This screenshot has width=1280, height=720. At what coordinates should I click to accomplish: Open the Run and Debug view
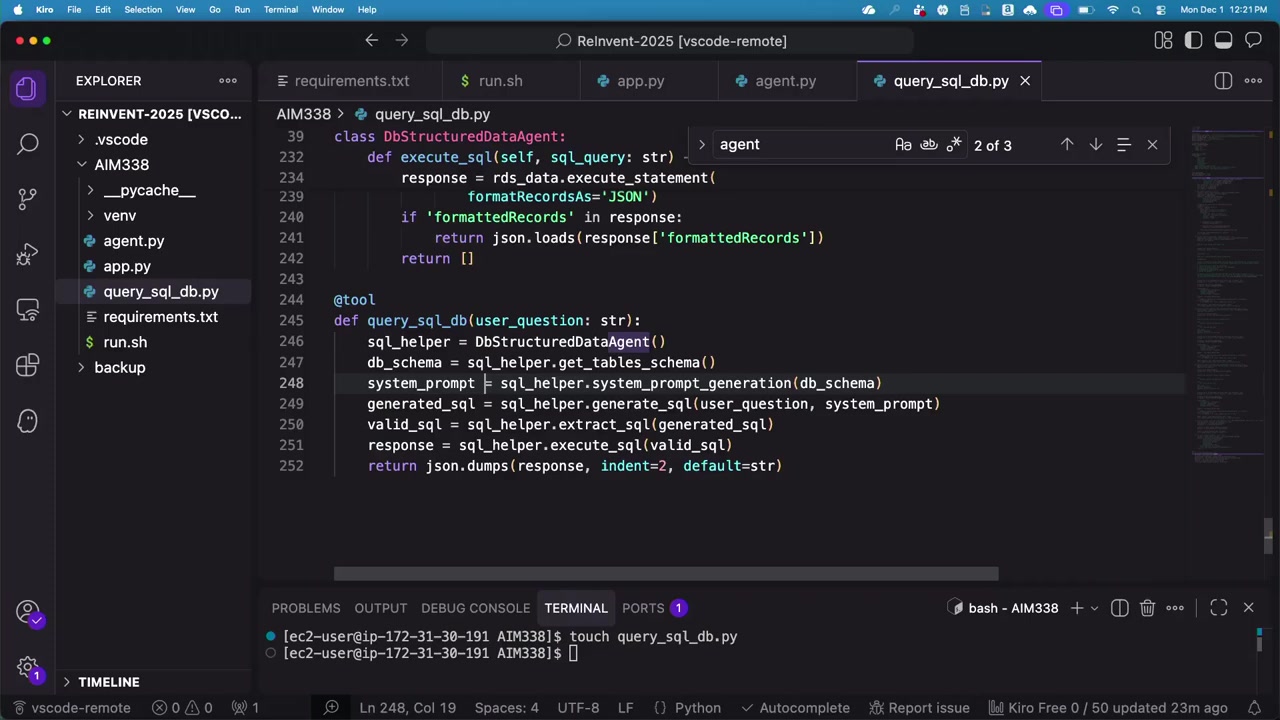tap(27, 255)
